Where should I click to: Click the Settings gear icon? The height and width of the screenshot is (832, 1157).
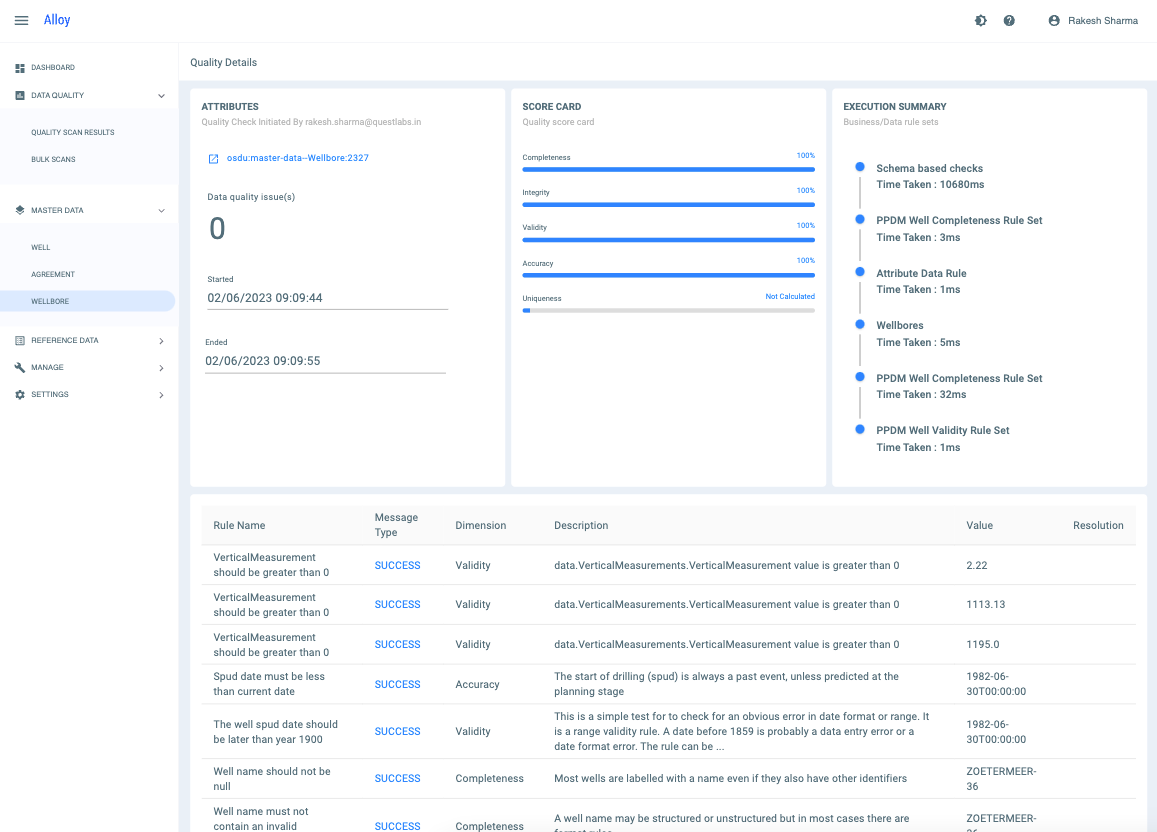(x=20, y=395)
